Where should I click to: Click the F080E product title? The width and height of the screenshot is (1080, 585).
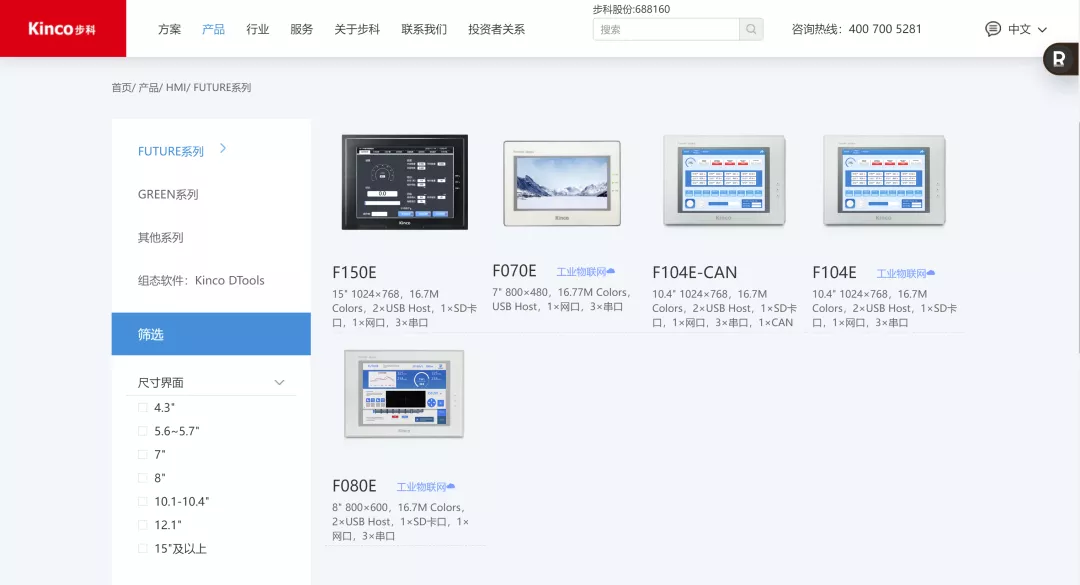point(354,486)
